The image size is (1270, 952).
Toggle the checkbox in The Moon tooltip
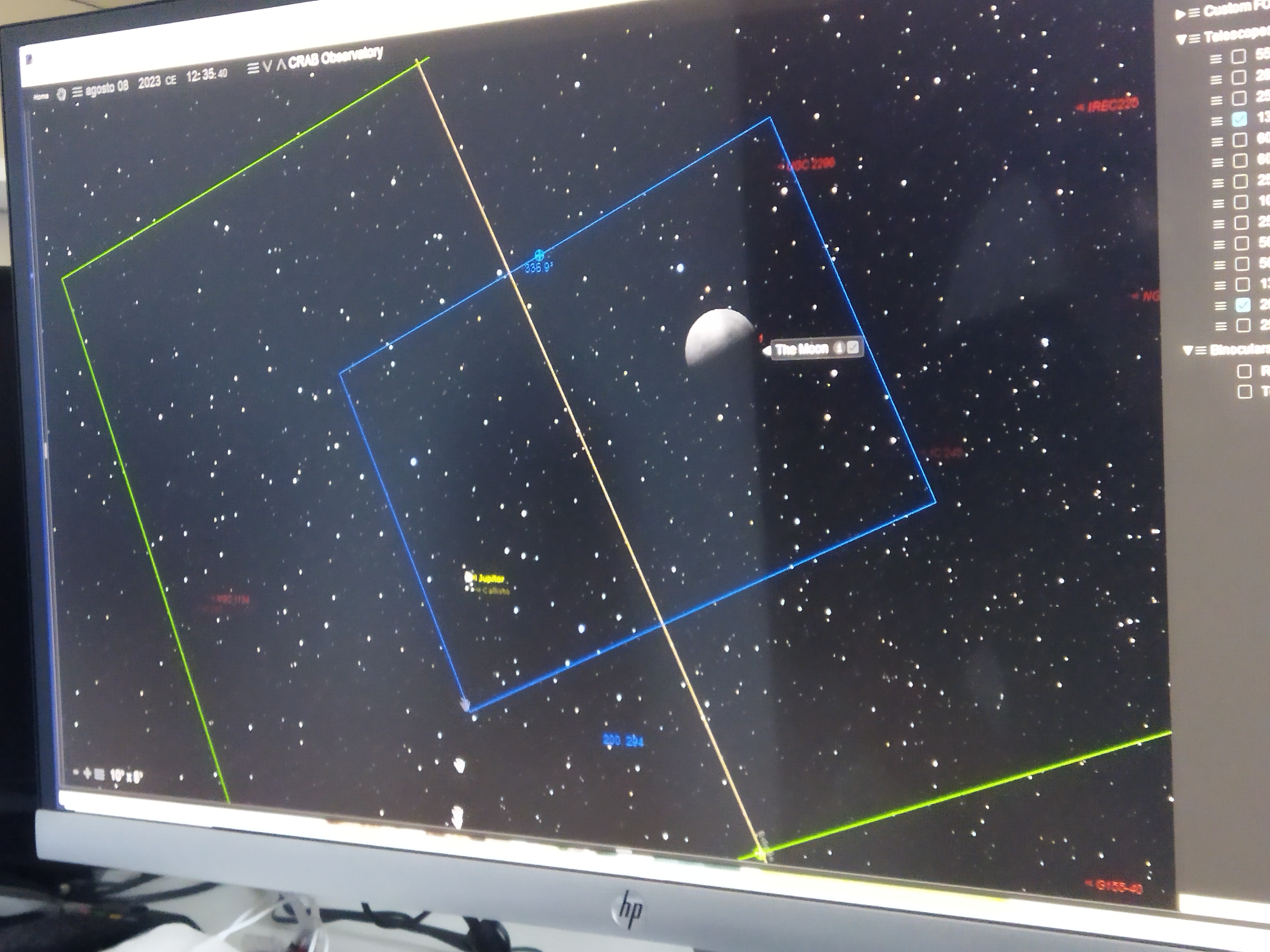[x=852, y=347]
